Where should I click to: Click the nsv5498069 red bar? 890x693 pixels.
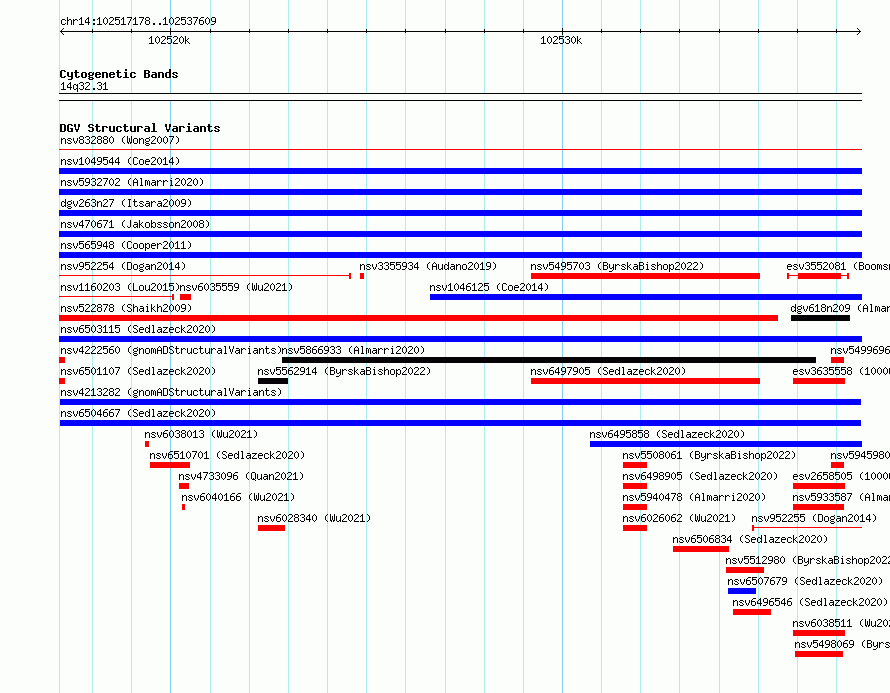[818, 654]
